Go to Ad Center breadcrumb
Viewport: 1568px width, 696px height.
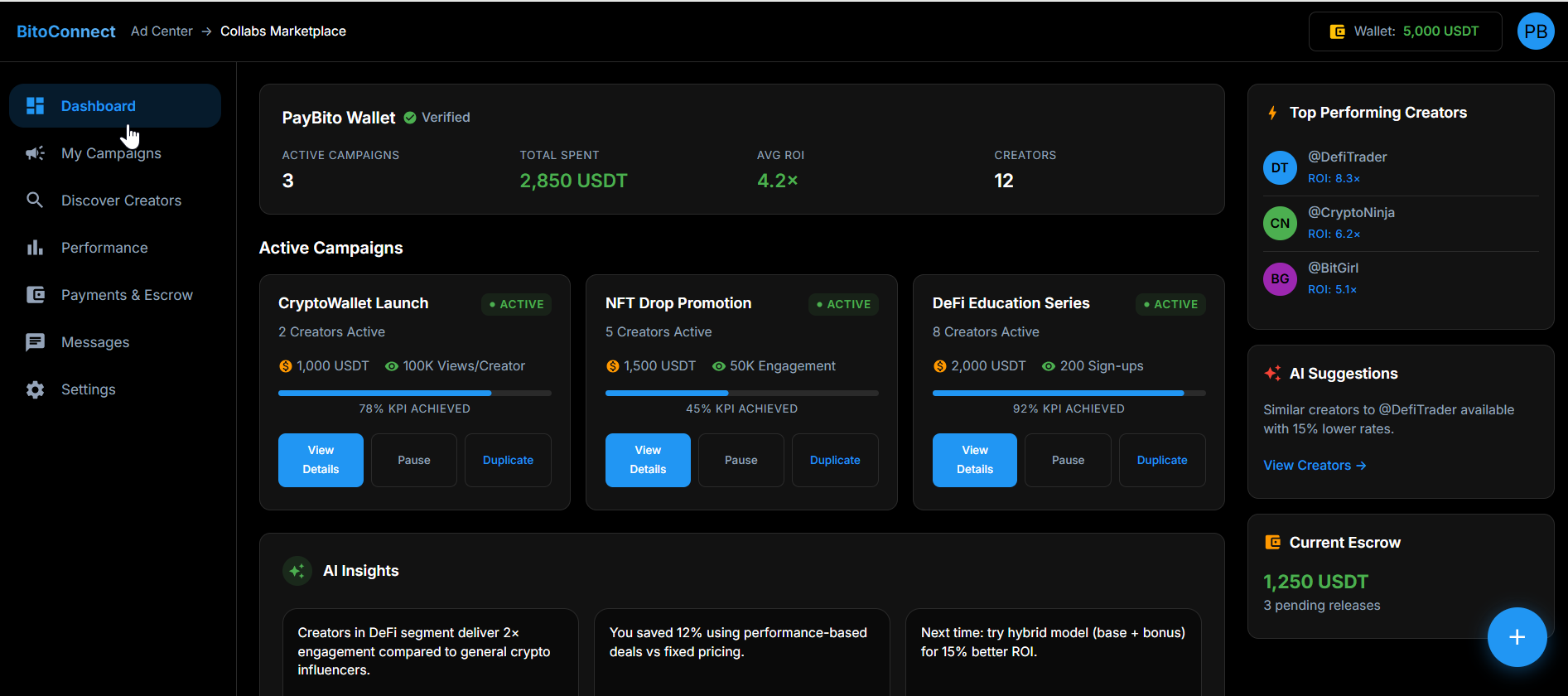point(162,31)
